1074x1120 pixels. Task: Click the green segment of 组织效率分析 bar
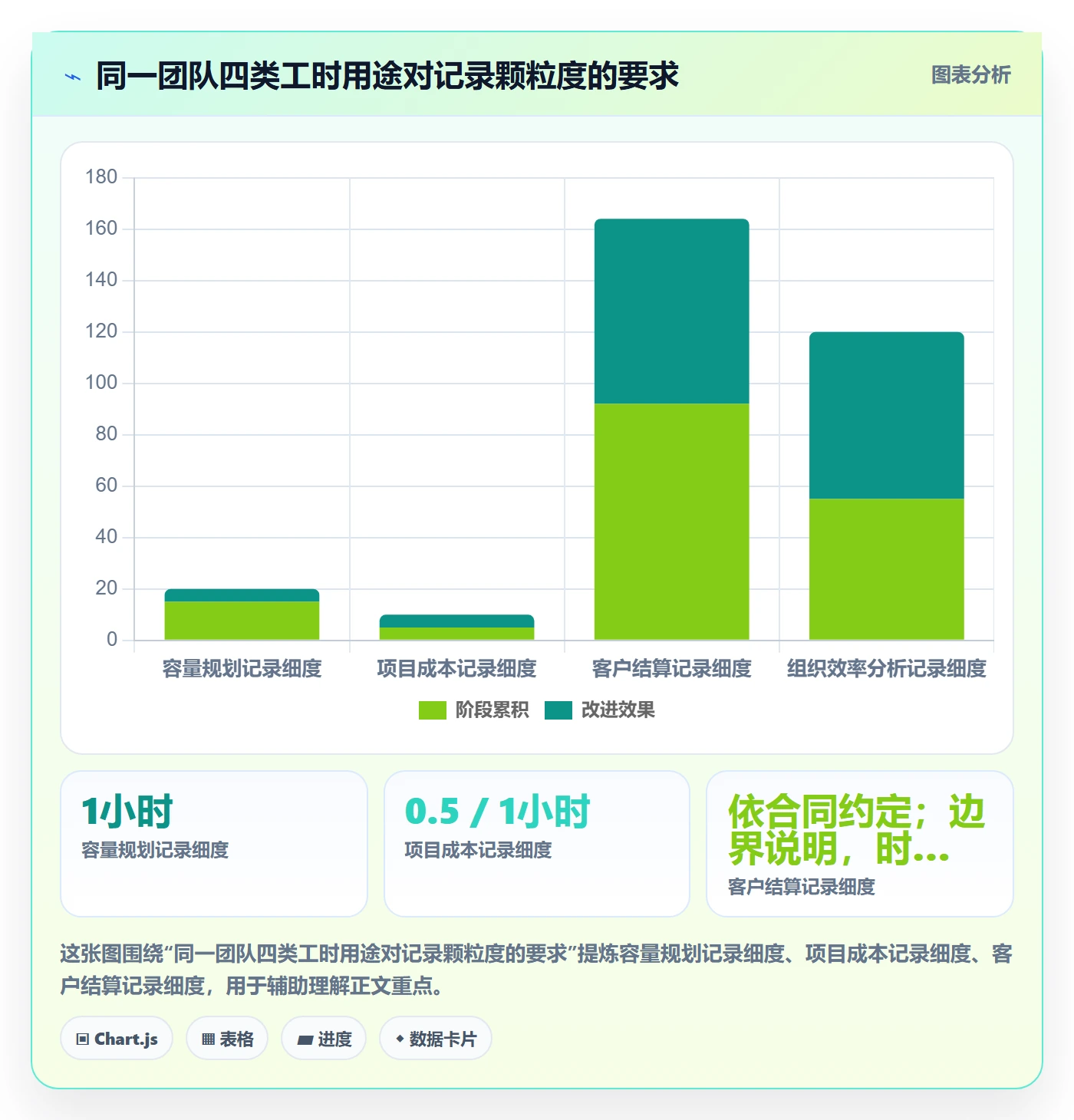tap(886, 569)
